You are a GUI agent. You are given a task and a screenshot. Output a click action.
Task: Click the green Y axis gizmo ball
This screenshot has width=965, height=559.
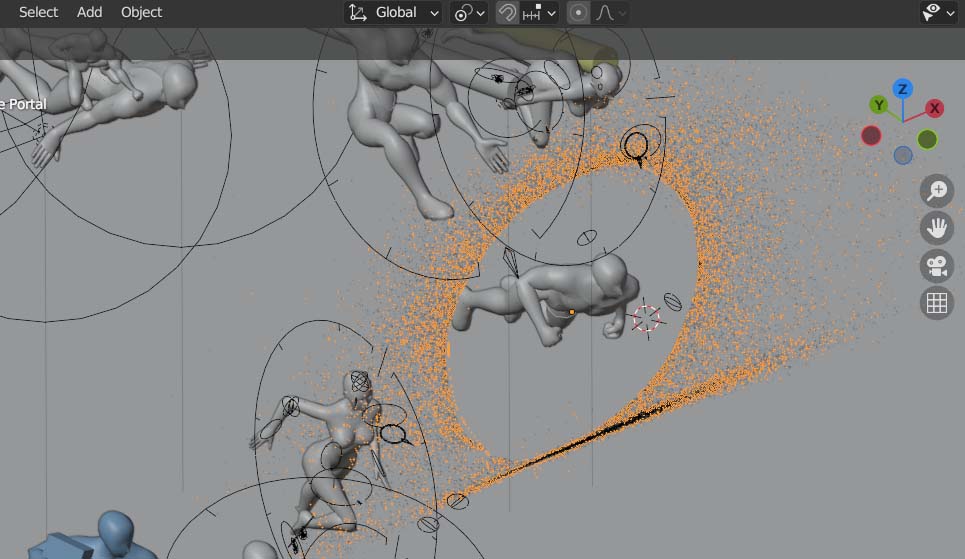[879, 105]
